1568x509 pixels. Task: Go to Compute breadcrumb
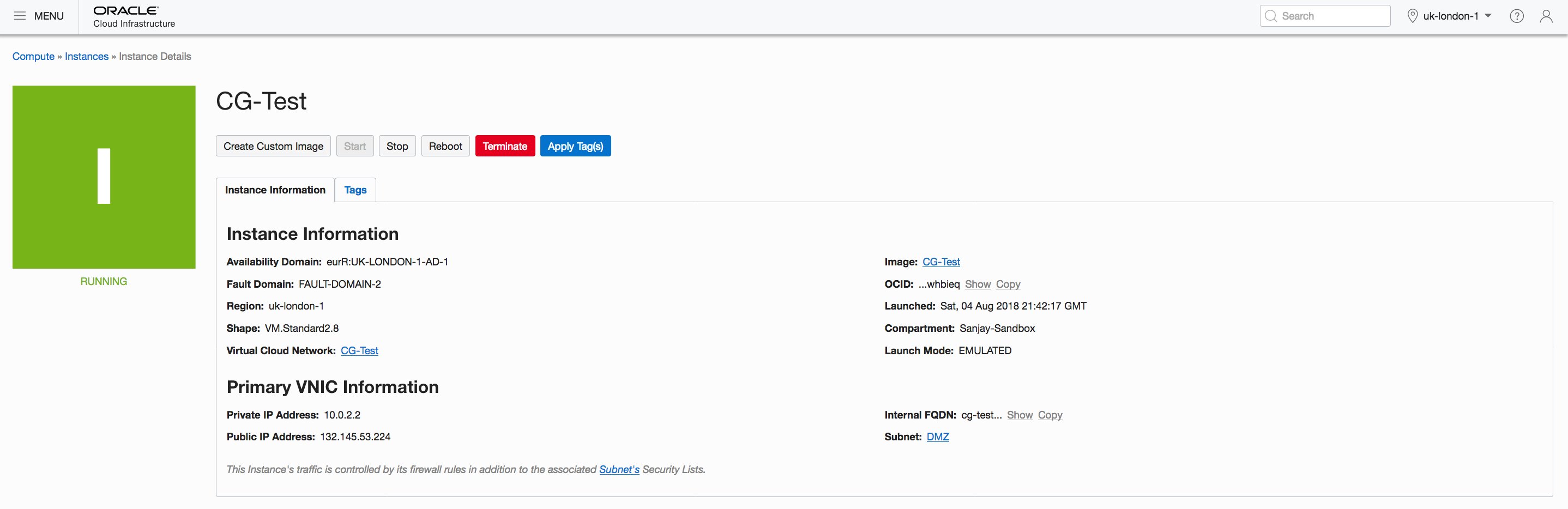pyautogui.click(x=33, y=57)
